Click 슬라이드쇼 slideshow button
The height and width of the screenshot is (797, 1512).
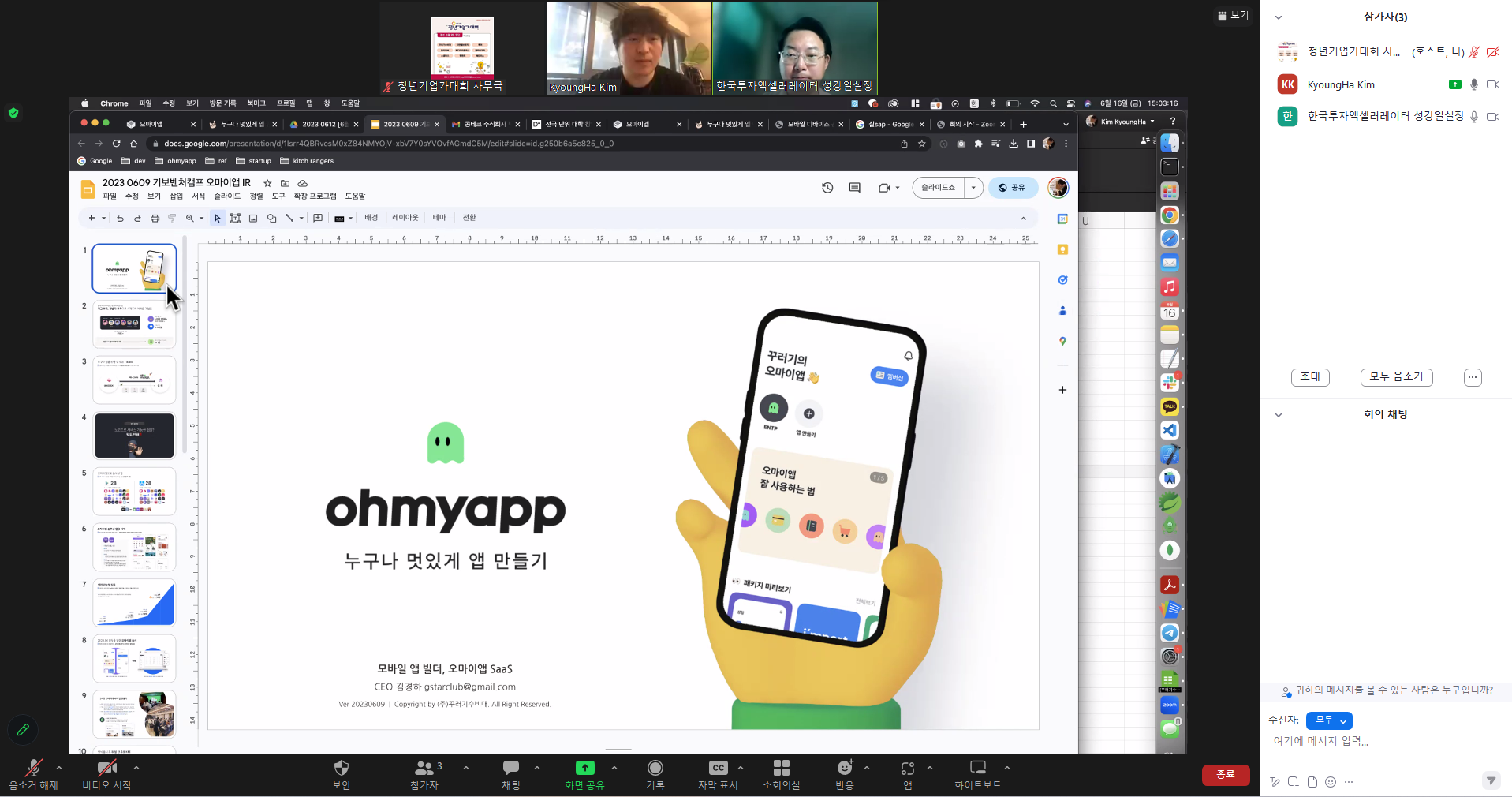(x=939, y=188)
